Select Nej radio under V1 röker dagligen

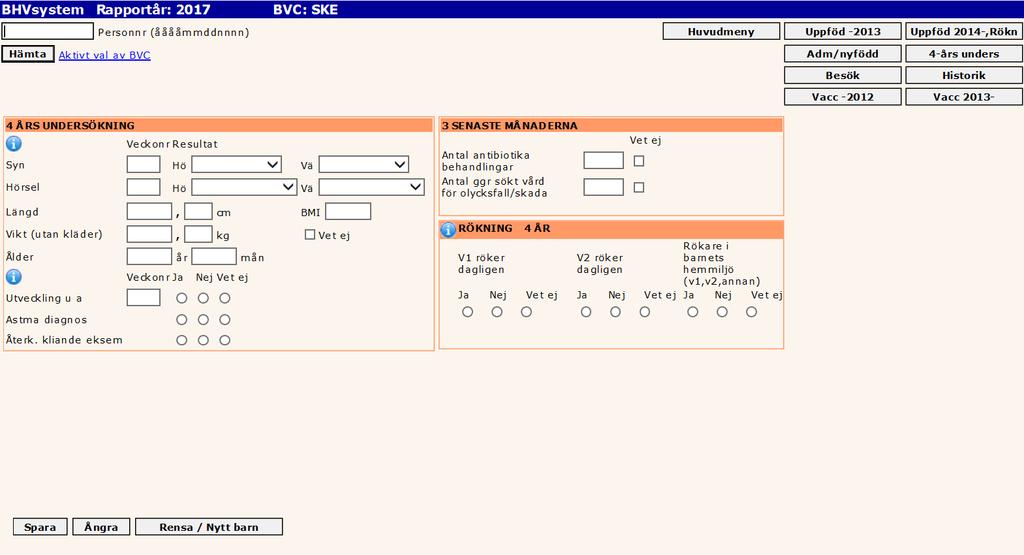pyautogui.click(x=497, y=312)
